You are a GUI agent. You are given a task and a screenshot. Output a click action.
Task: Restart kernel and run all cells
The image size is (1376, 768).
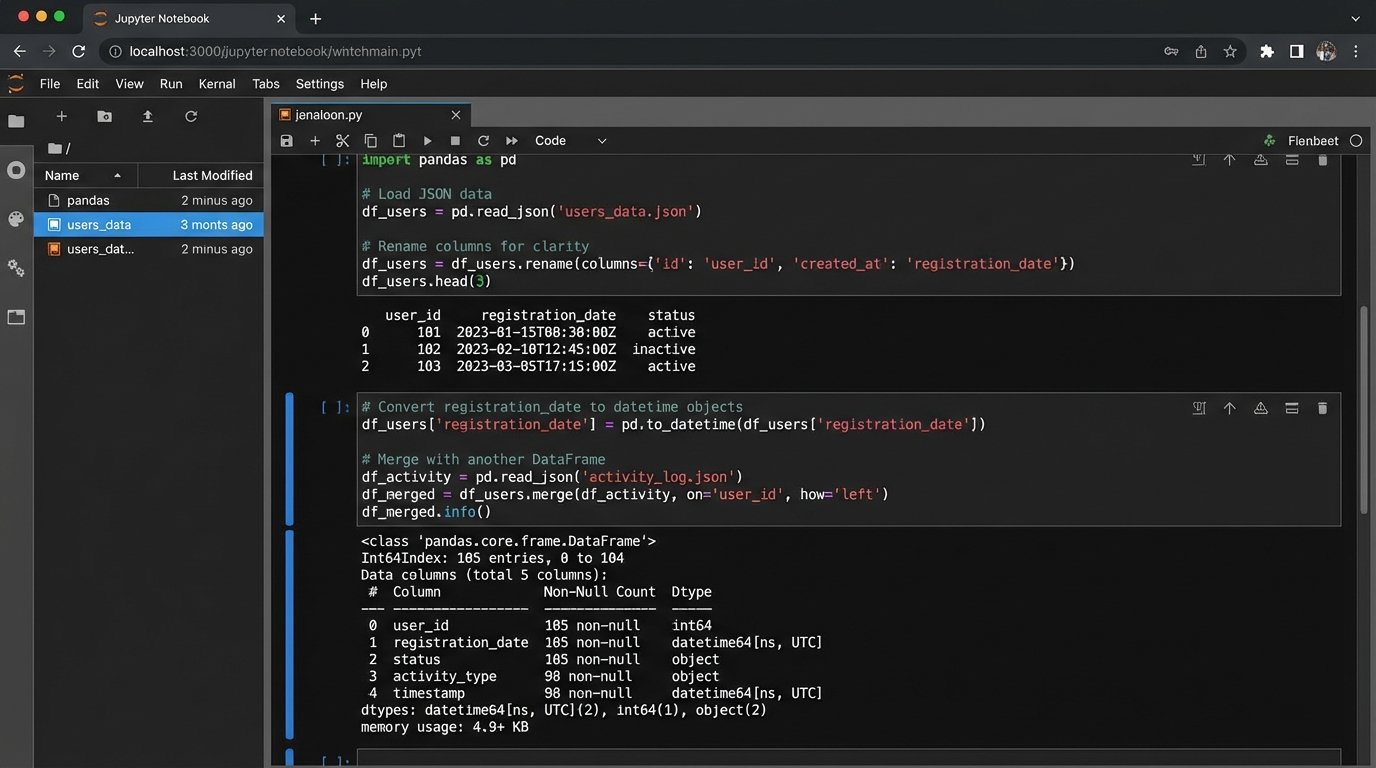coord(512,141)
